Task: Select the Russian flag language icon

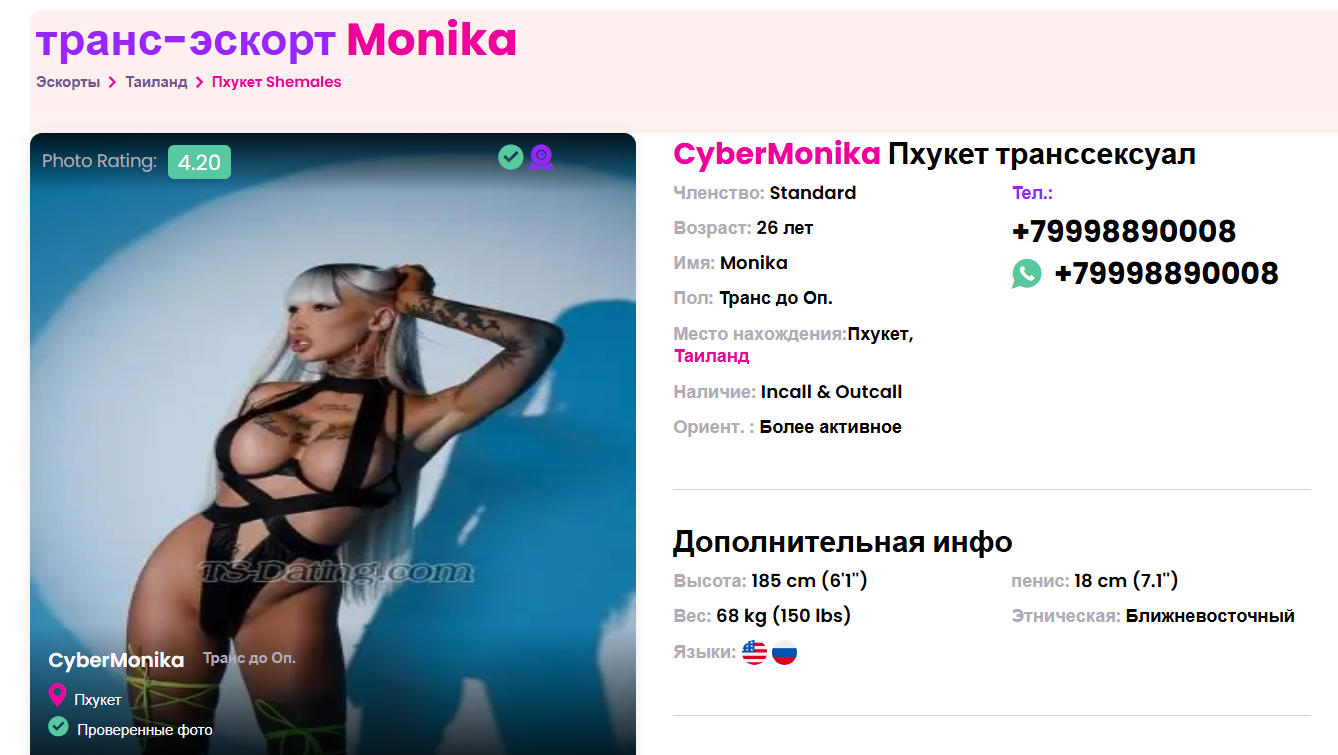Action: 785,653
